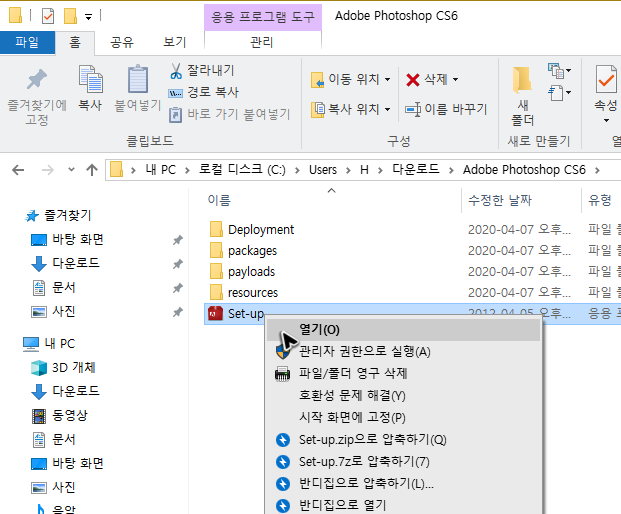Select the resources folder
The image size is (621, 514).
(x=253, y=293)
